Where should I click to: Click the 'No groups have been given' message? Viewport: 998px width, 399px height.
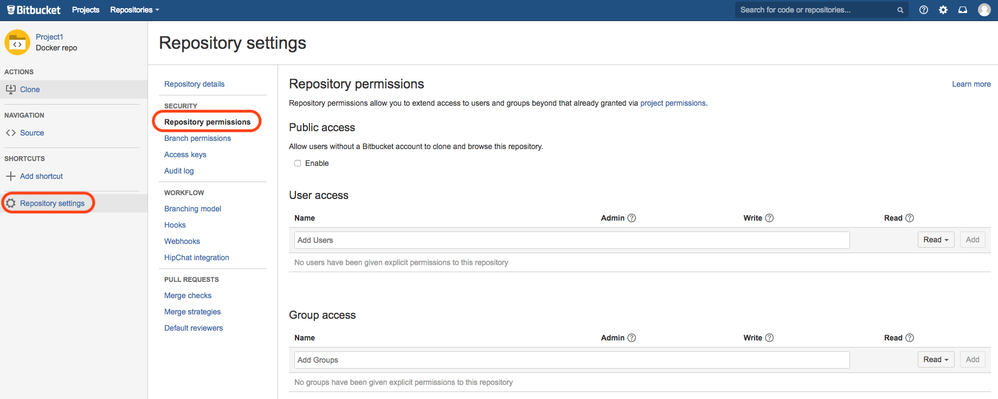(404, 382)
